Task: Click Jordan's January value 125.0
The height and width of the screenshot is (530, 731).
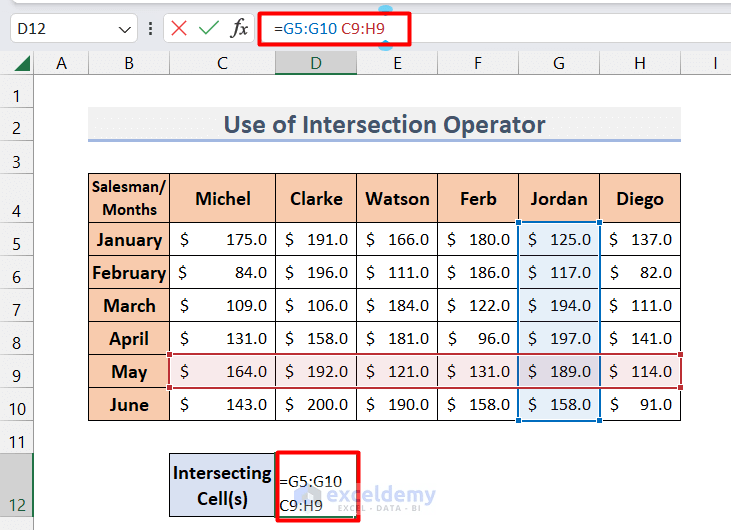Action: click(559, 240)
